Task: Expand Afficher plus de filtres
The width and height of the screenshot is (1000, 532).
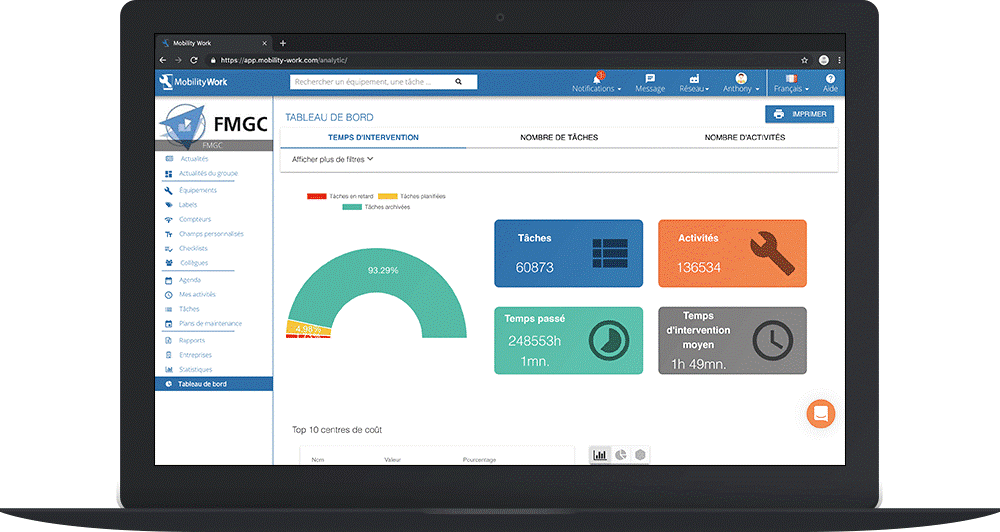Action: [x=332, y=159]
